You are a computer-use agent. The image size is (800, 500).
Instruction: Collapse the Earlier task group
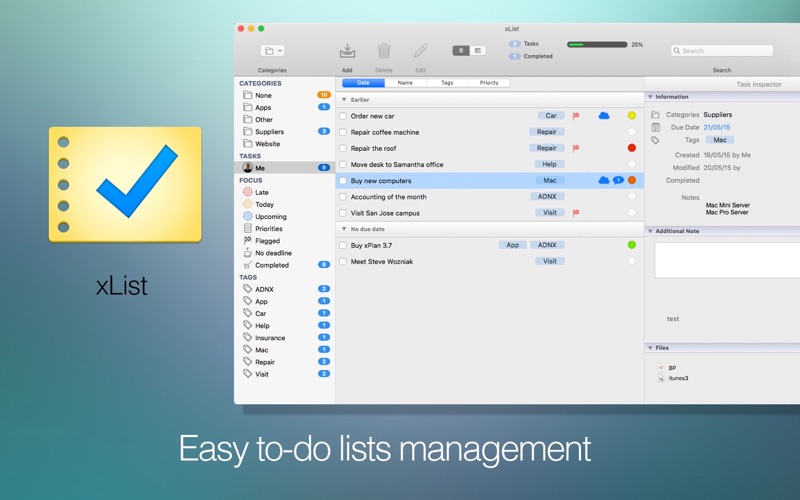click(344, 100)
